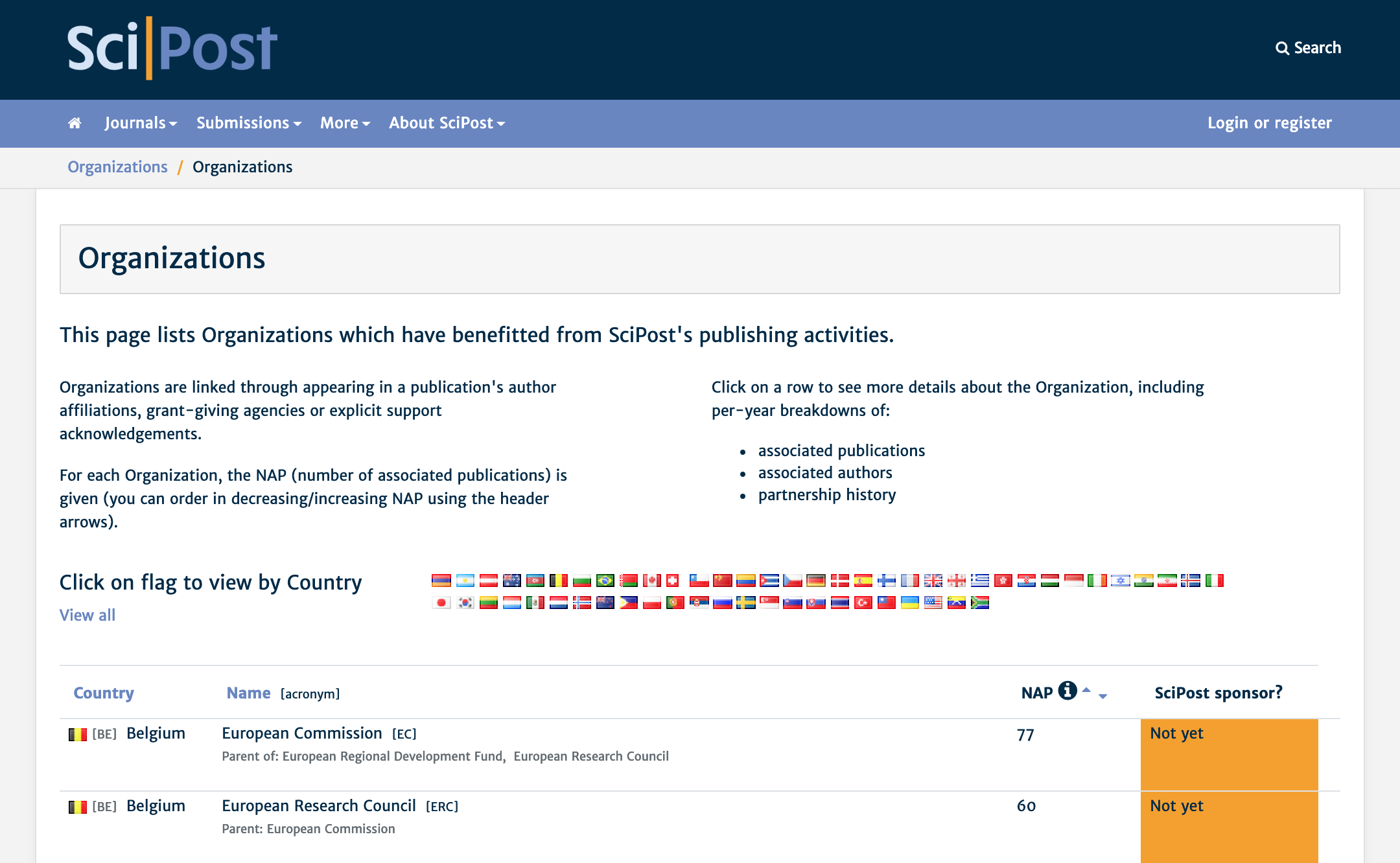Filter by the Ukraine flag
Viewport: 1400px width, 863px height.
click(910, 603)
